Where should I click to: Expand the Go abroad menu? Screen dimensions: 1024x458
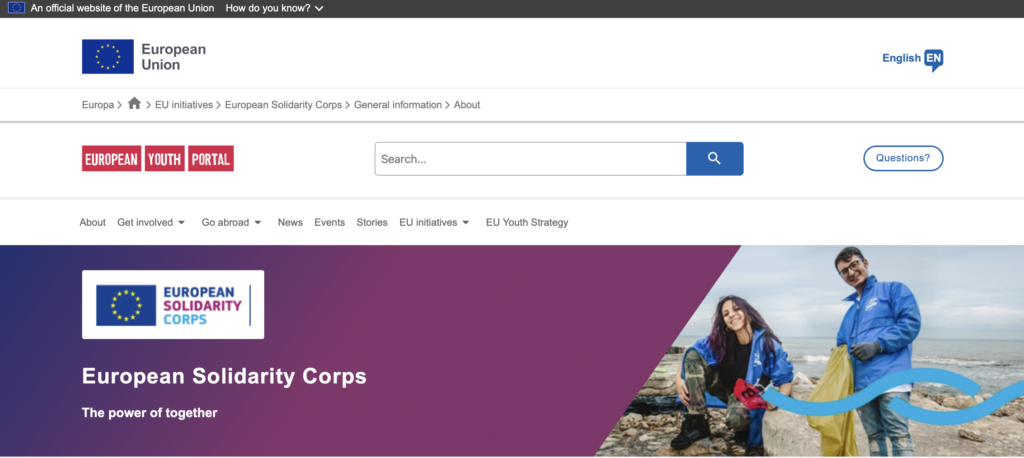tap(232, 223)
